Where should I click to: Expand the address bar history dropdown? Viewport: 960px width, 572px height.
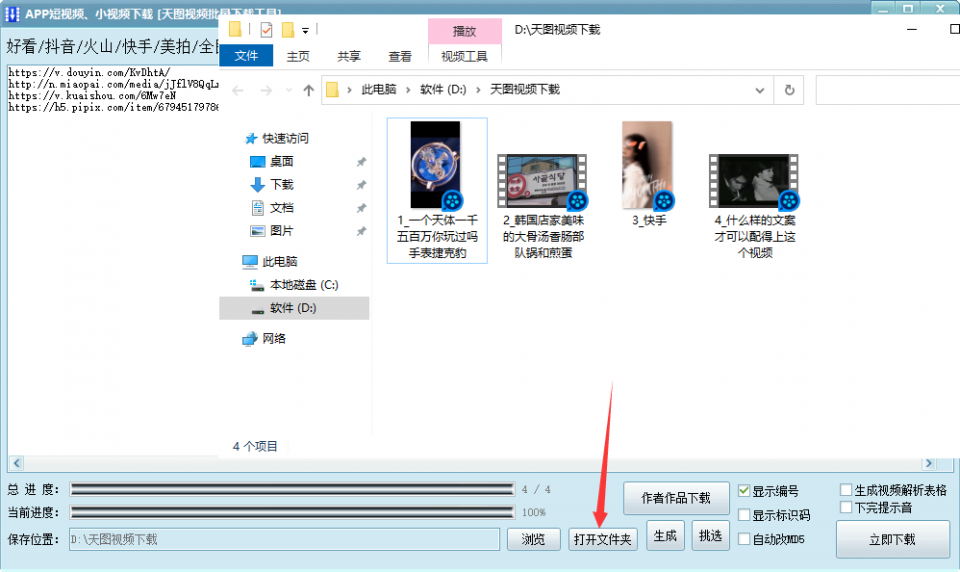(x=760, y=91)
